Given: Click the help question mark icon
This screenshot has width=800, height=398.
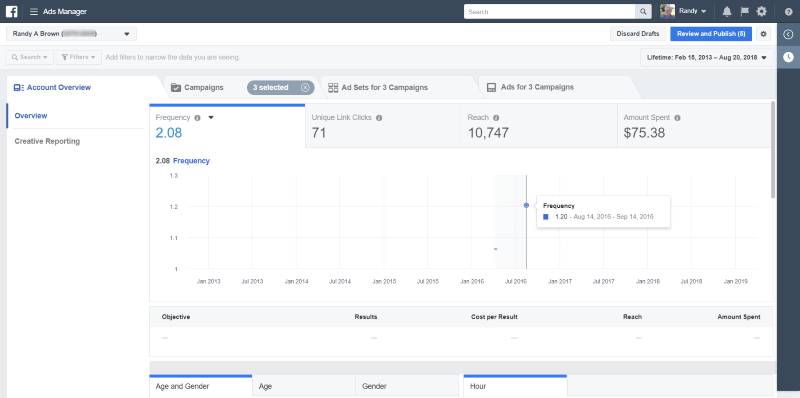Looking at the screenshot, I should pos(788,12).
